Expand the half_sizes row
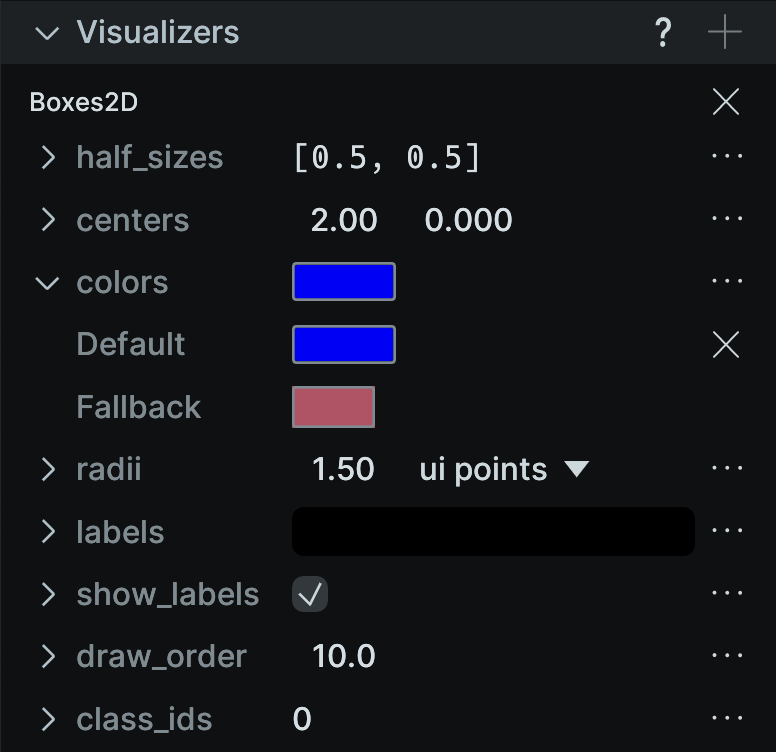 [x=48, y=157]
